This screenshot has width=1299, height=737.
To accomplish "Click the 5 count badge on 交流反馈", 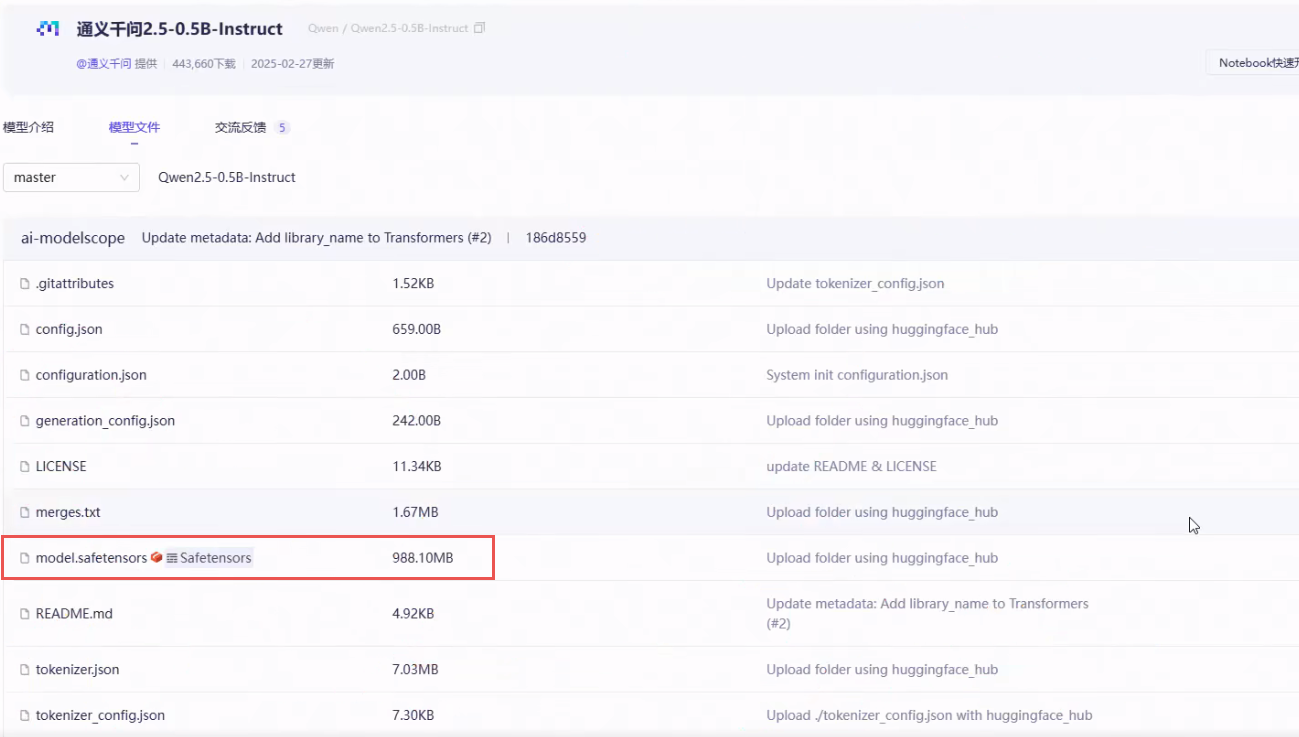I will pos(282,128).
